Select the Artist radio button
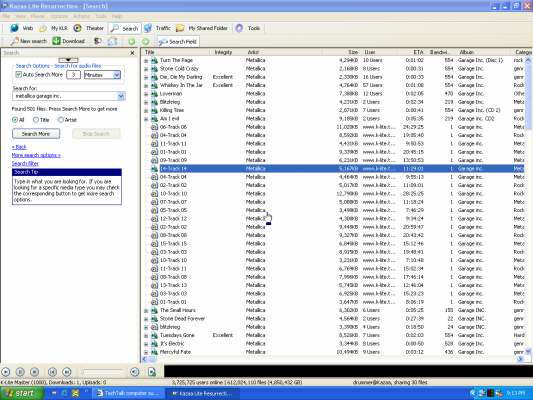Screen dimensions: 533x400 (61, 120)
